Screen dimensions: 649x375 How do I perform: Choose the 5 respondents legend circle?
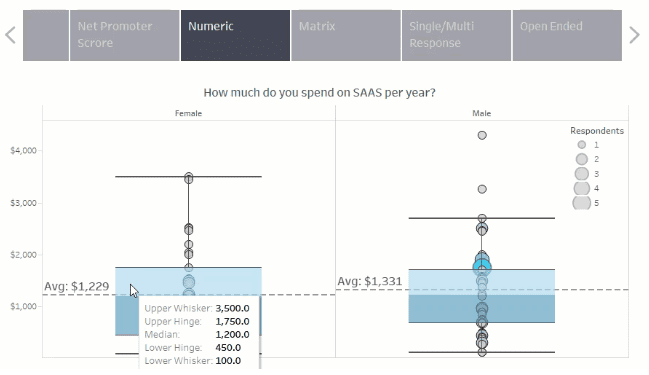click(x=582, y=203)
